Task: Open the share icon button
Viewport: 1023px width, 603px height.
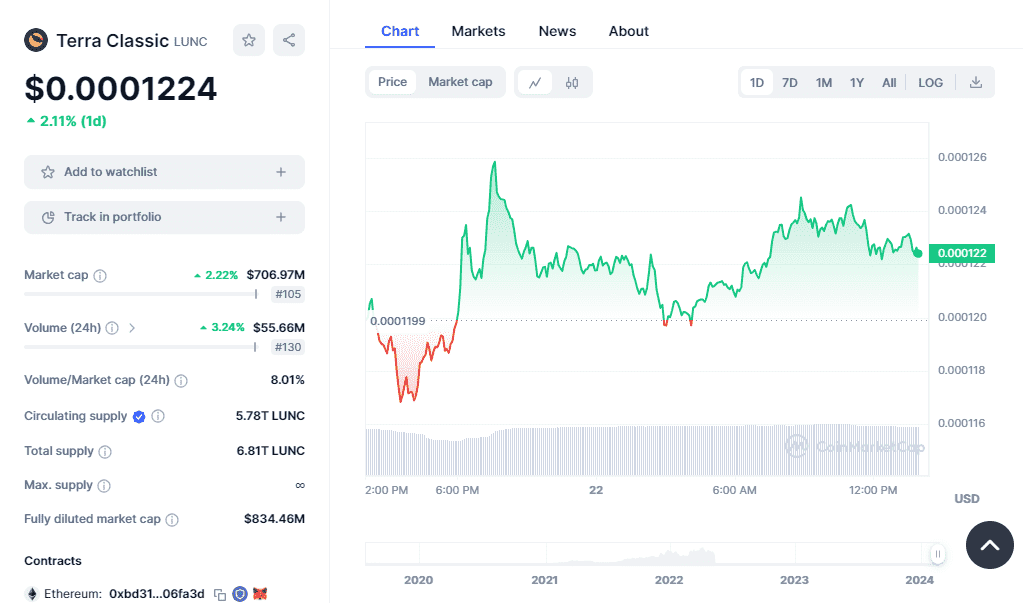Action: click(289, 40)
